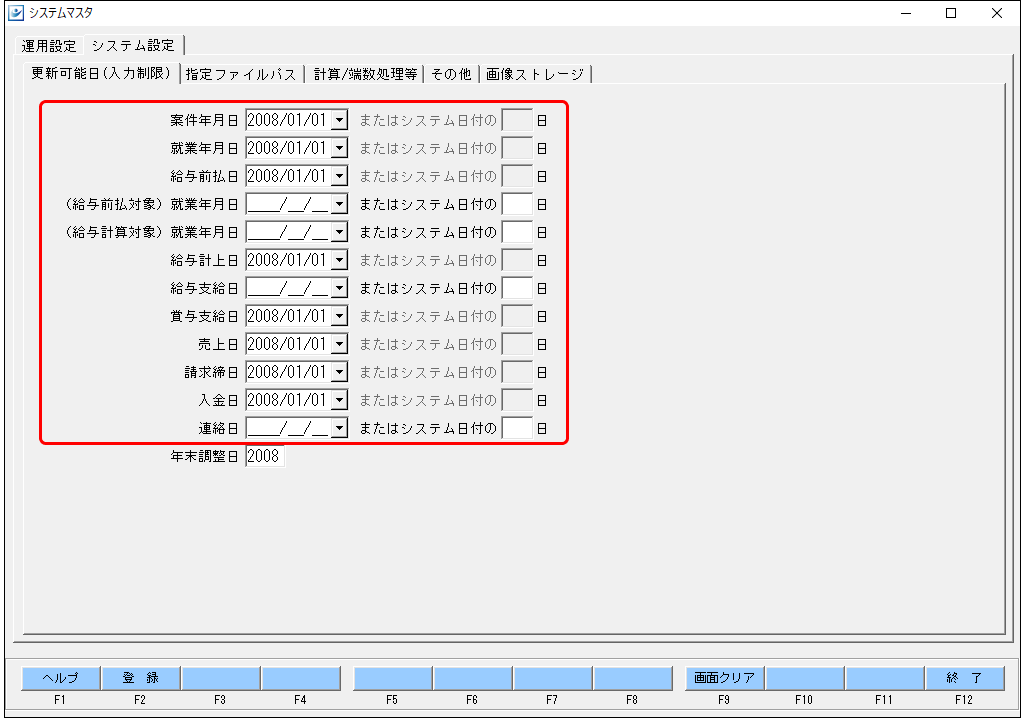
Task: Close the システムマスタ window
Action: [x=997, y=13]
